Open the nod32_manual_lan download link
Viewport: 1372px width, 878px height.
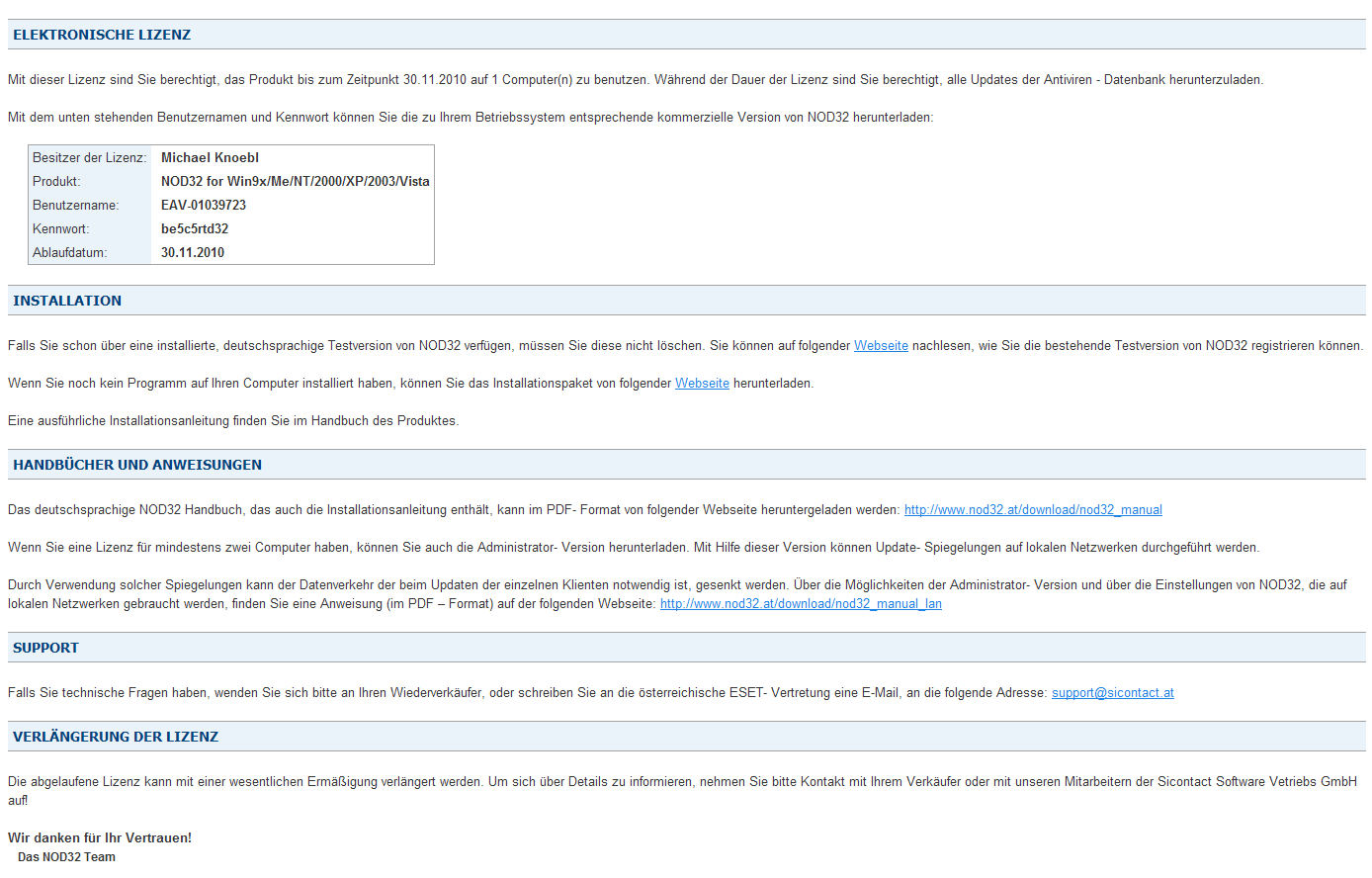click(x=801, y=604)
